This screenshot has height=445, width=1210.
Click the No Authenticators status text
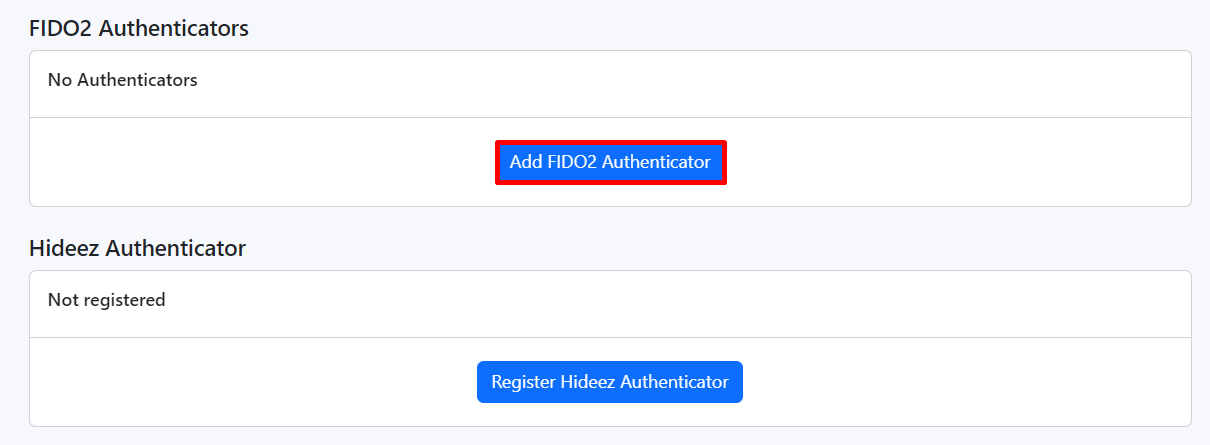[122, 80]
